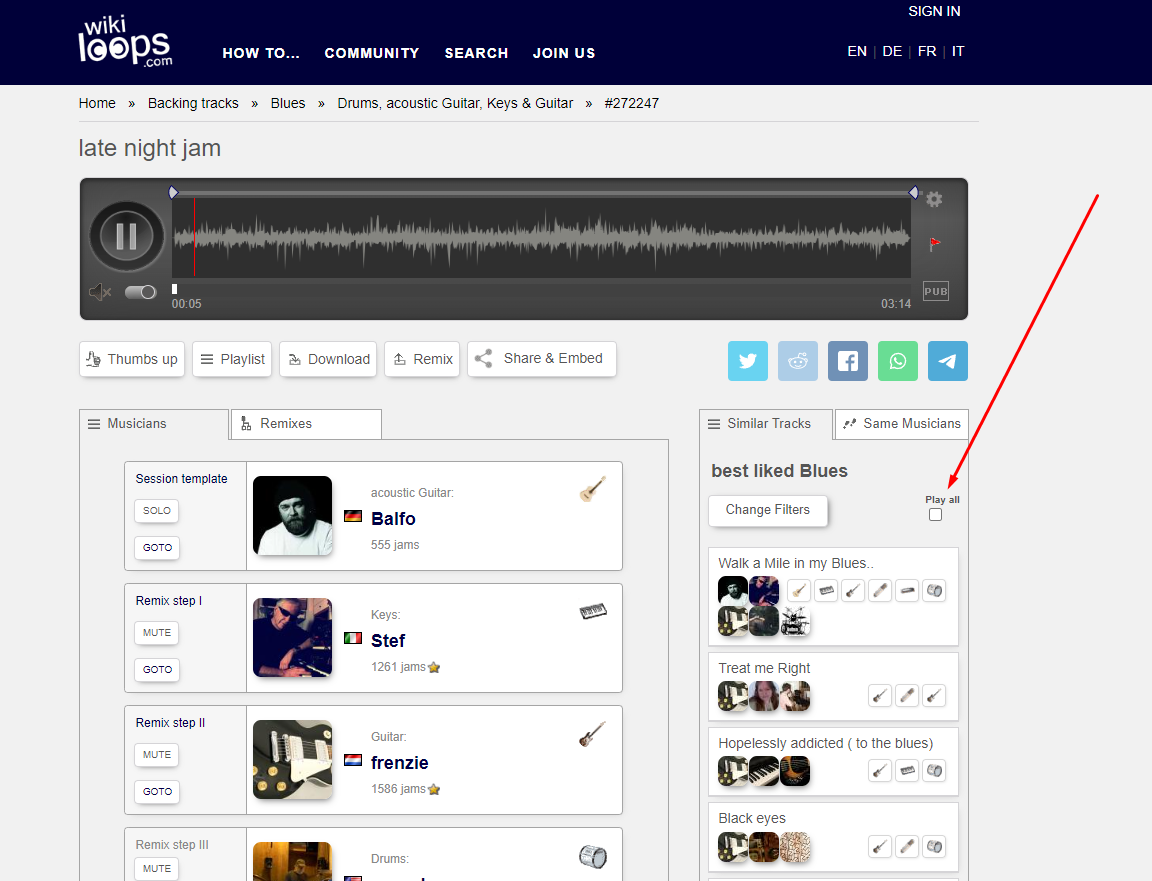Image resolution: width=1152 pixels, height=881 pixels.
Task: Open Black eyes track
Action: point(752,819)
